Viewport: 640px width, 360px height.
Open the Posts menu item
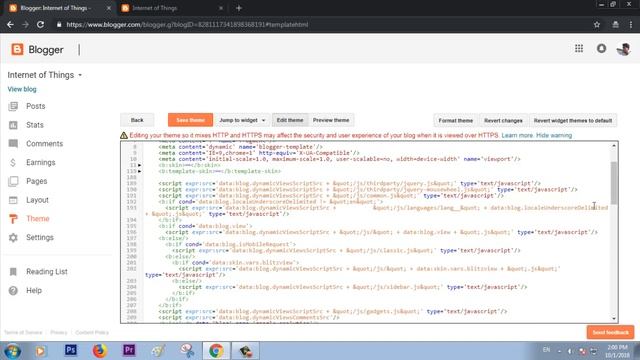36,106
